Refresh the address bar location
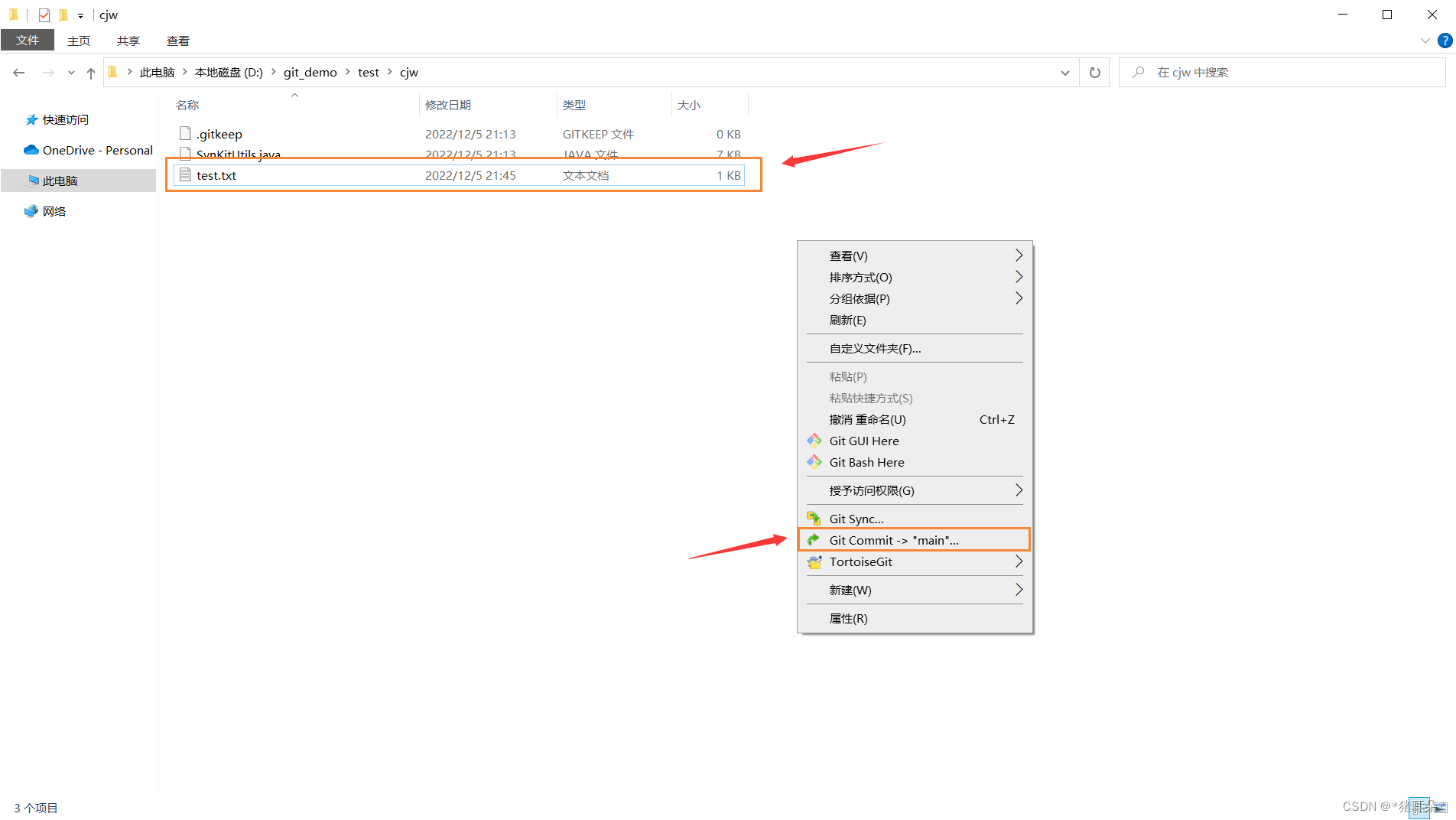Screen dimensions: 1456x820 pos(1094,72)
